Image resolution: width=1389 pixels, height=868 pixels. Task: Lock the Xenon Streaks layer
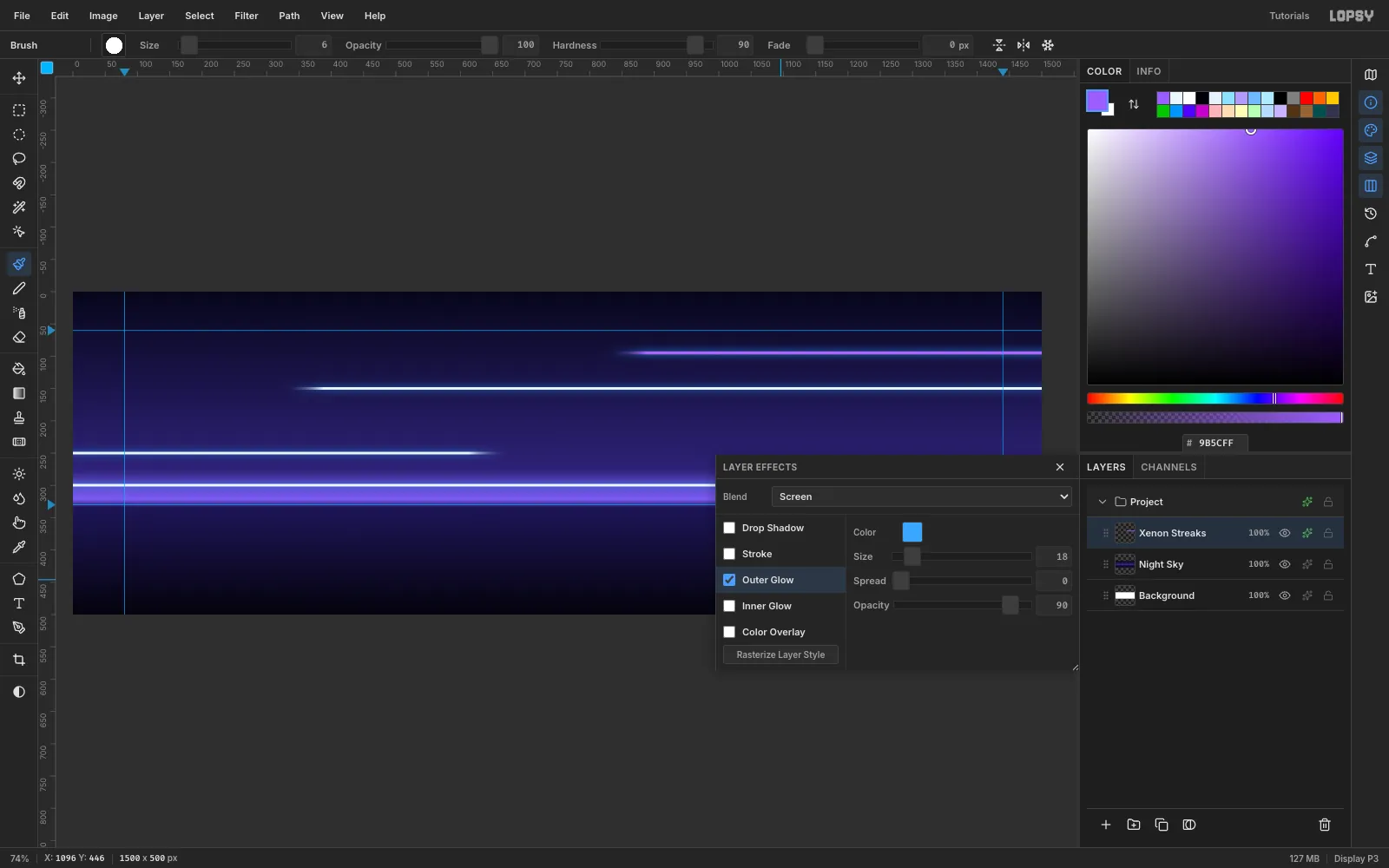click(x=1328, y=533)
